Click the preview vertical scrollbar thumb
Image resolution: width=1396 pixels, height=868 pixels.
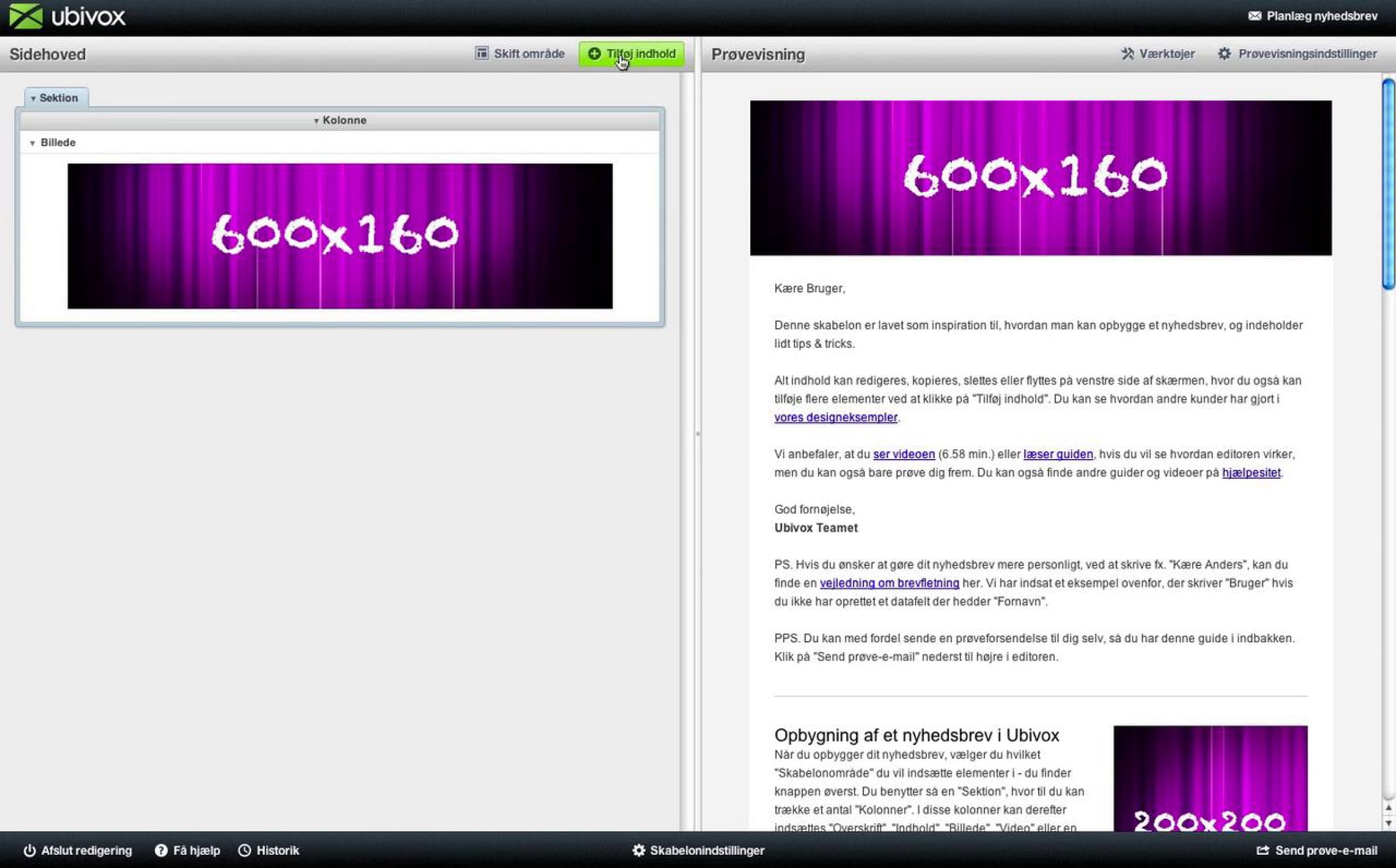(1388, 184)
